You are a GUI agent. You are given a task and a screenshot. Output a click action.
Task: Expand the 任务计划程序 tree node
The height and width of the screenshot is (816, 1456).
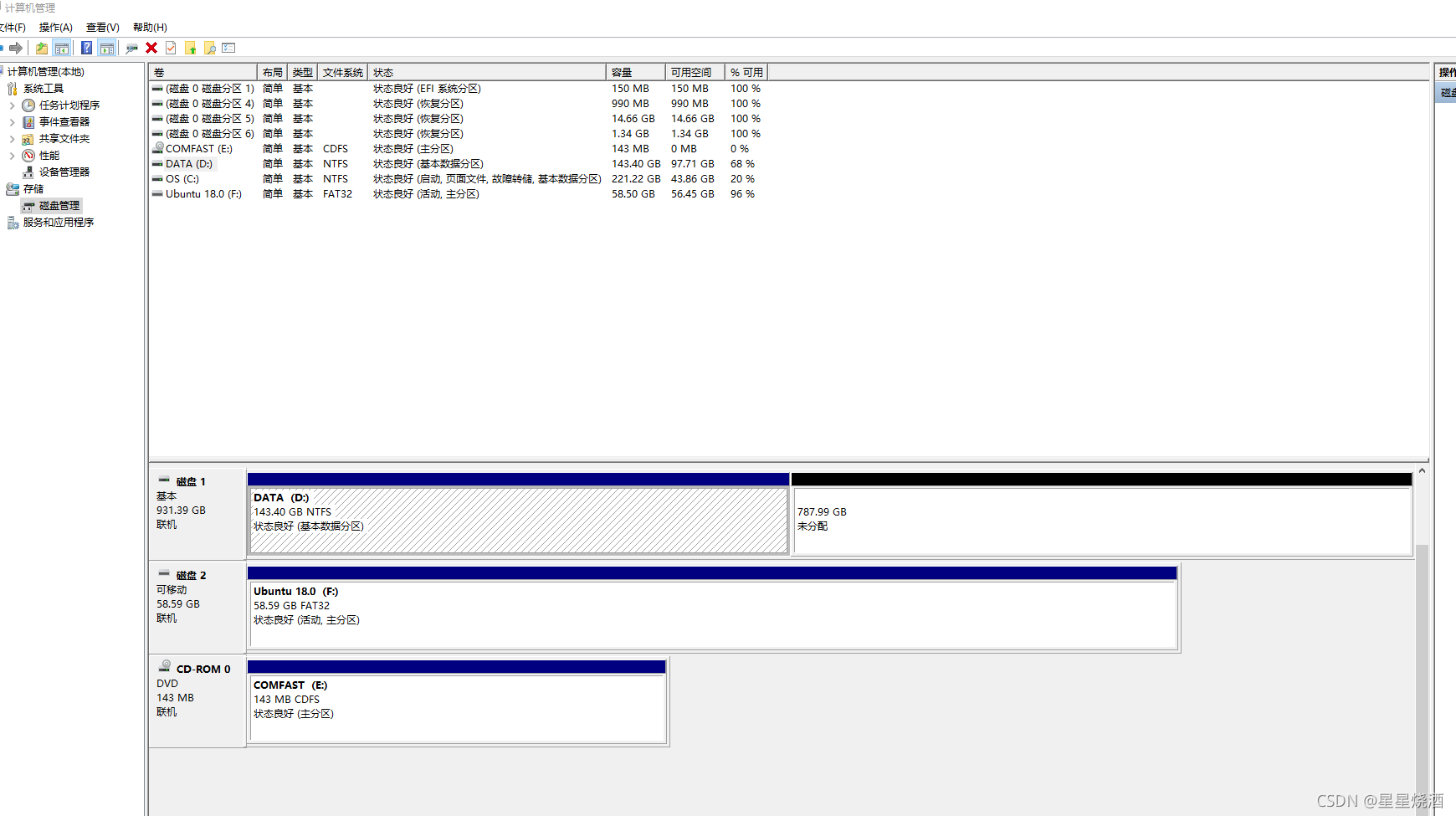click(x=12, y=105)
